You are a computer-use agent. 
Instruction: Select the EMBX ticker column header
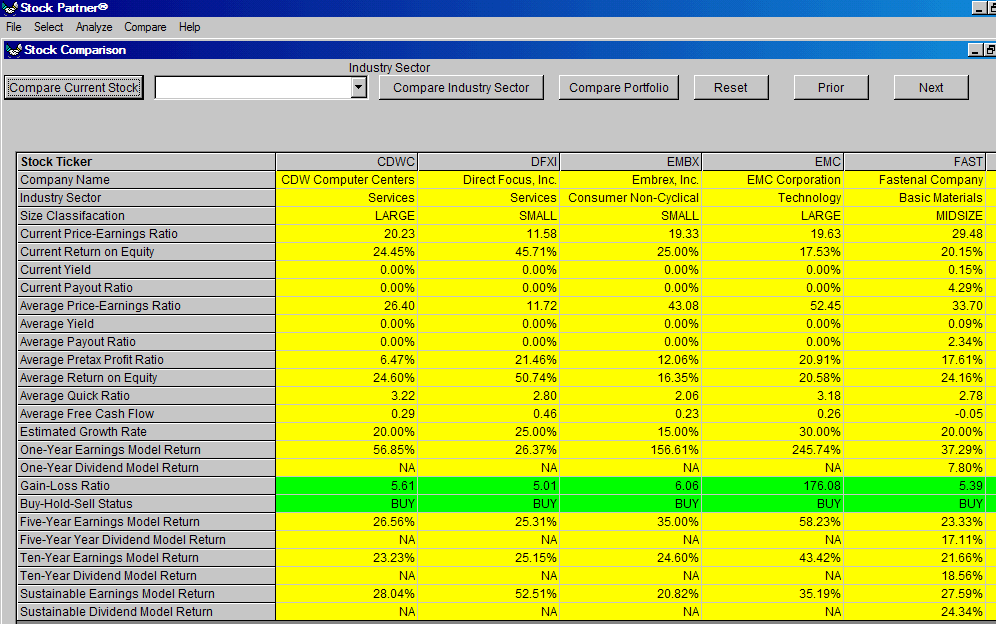click(x=631, y=161)
